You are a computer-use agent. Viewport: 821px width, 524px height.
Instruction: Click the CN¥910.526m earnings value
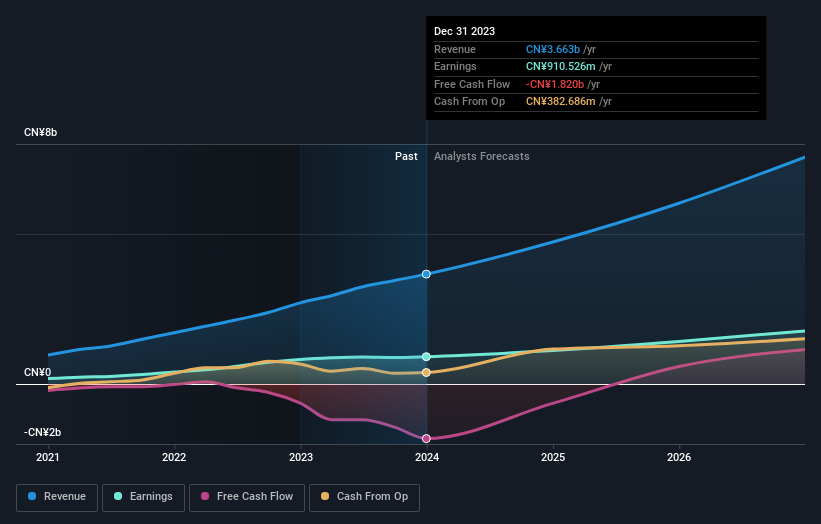coord(561,66)
